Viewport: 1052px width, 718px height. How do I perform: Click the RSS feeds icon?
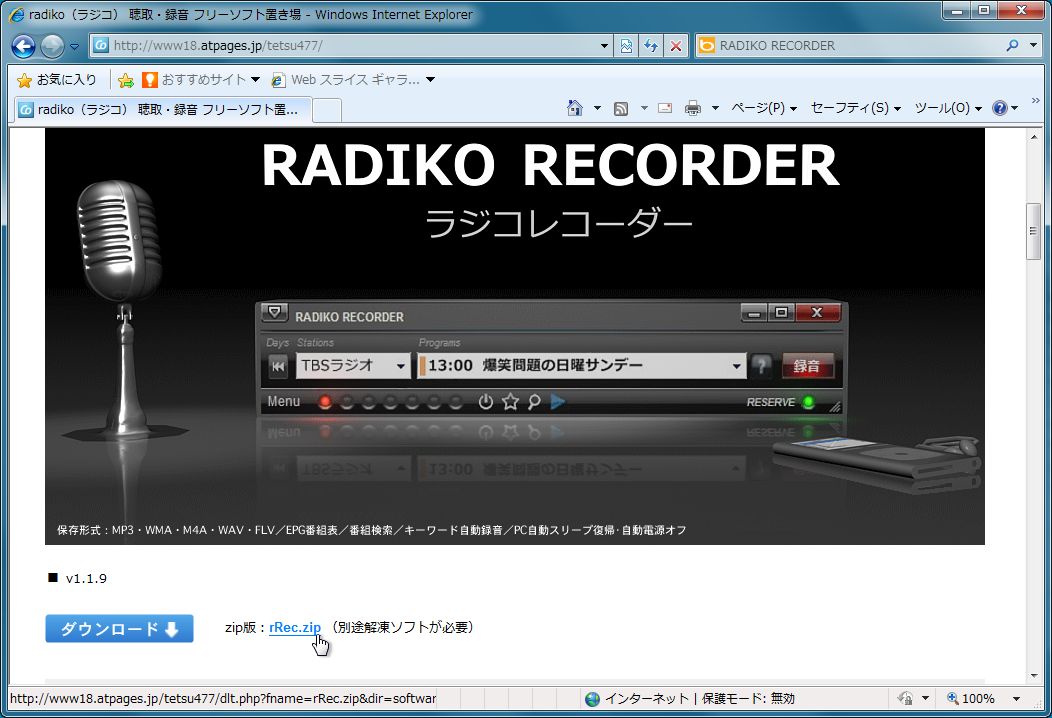click(621, 108)
